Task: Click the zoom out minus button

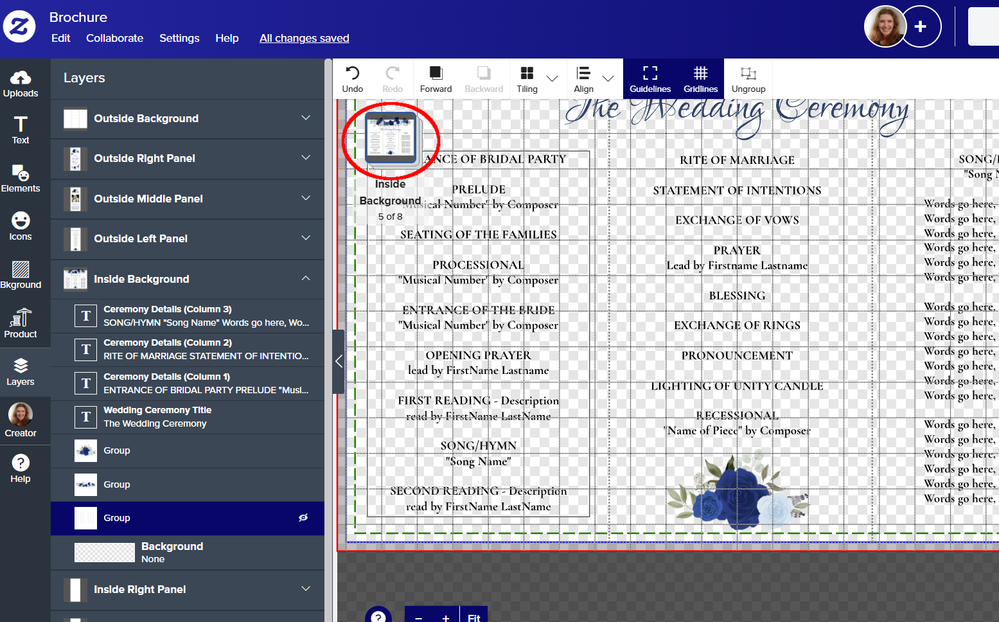Action: click(x=418, y=617)
